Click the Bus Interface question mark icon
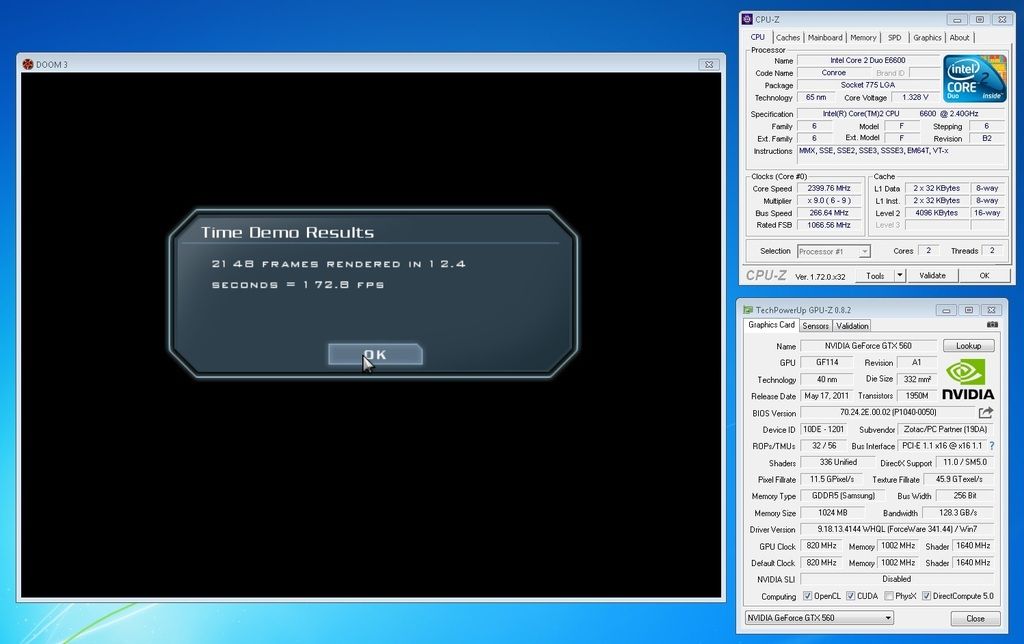This screenshot has height=644, width=1024. pos(991,445)
